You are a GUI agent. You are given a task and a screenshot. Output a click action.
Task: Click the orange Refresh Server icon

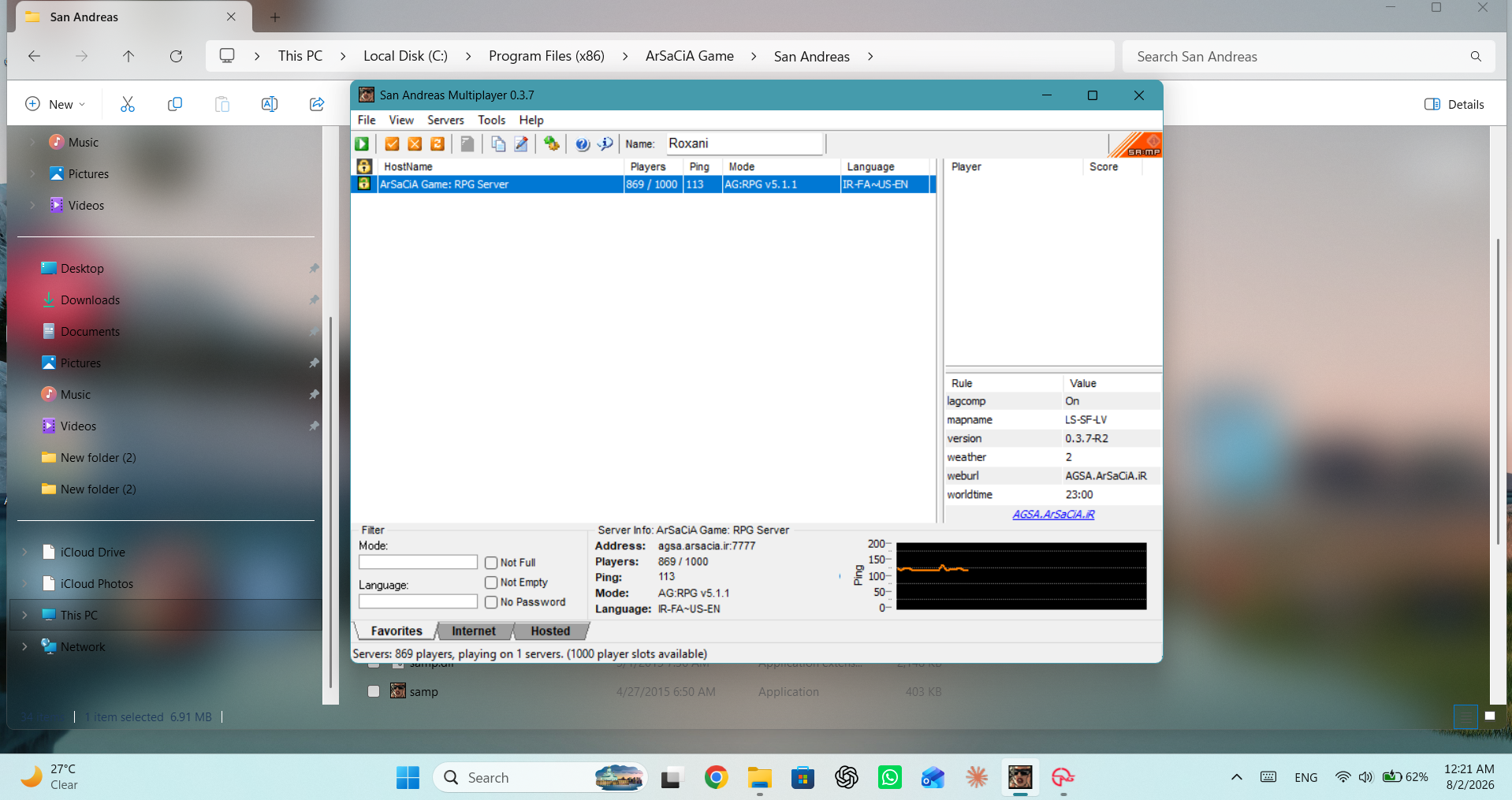438,143
